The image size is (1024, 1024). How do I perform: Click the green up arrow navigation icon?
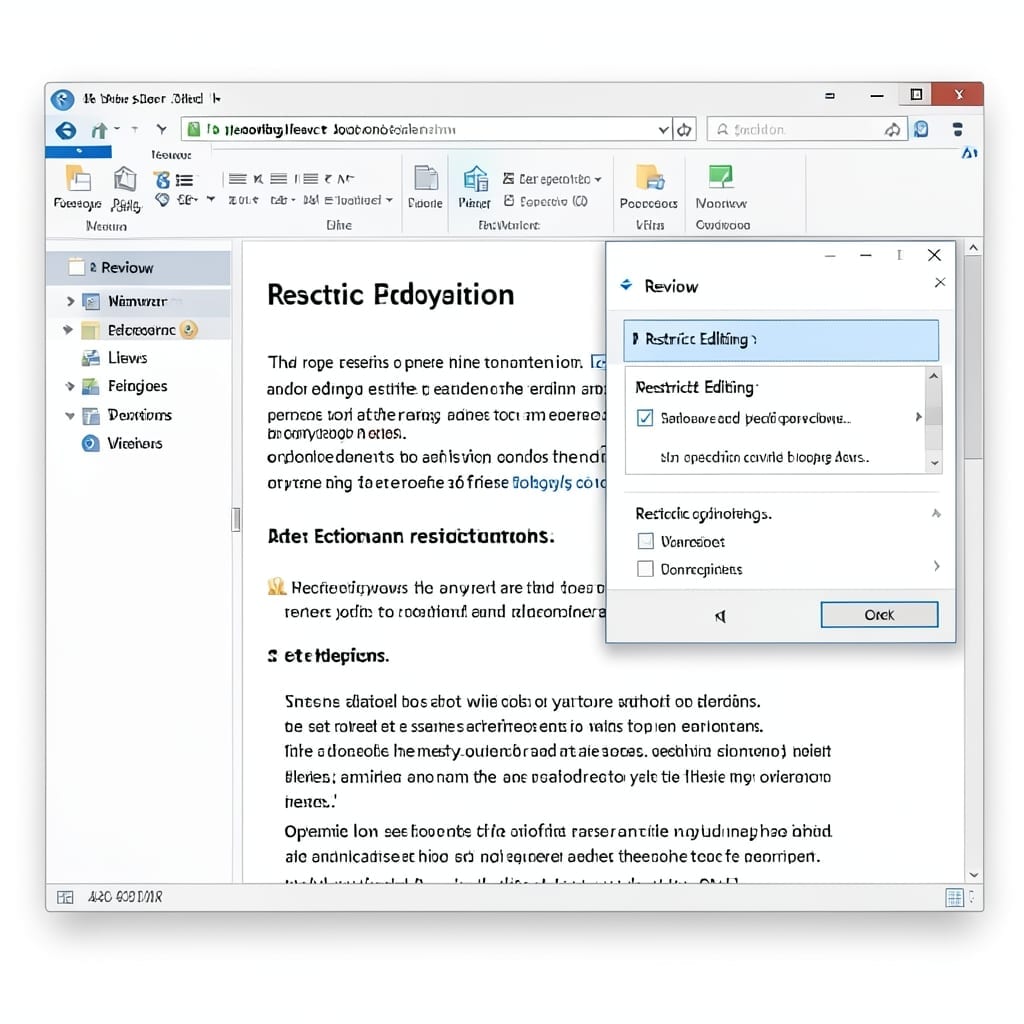[x=99, y=131]
